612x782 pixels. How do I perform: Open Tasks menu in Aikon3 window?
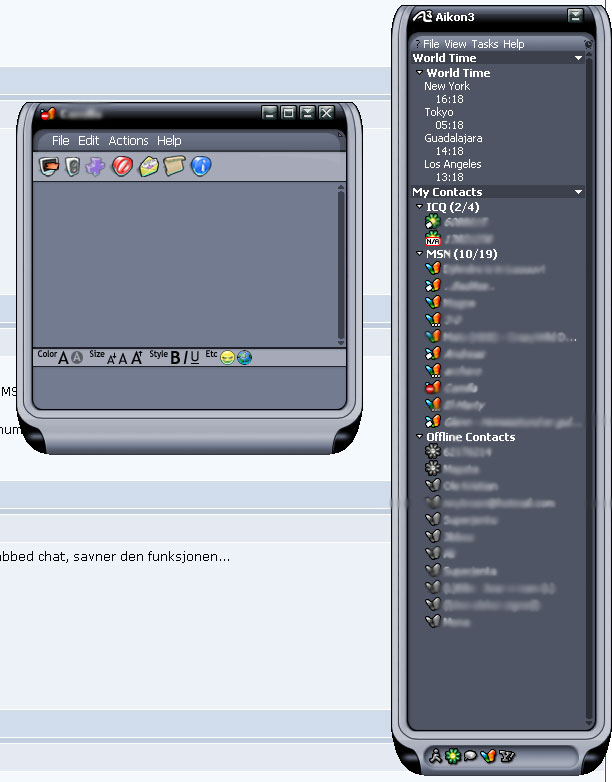[x=485, y=44]
